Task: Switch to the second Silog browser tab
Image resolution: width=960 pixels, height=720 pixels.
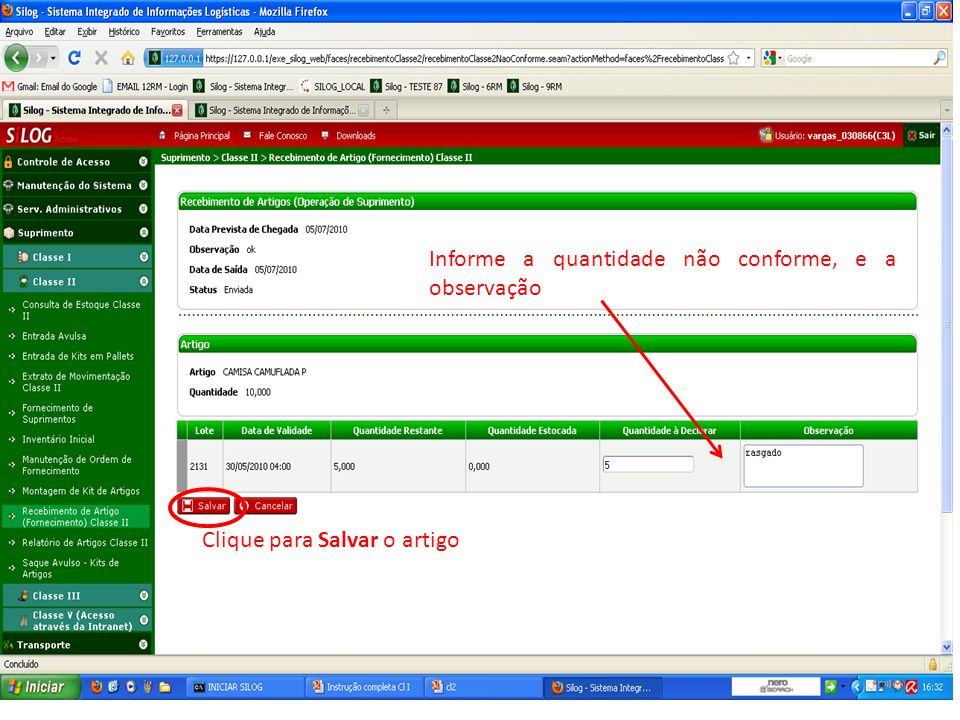Action: 282,110
